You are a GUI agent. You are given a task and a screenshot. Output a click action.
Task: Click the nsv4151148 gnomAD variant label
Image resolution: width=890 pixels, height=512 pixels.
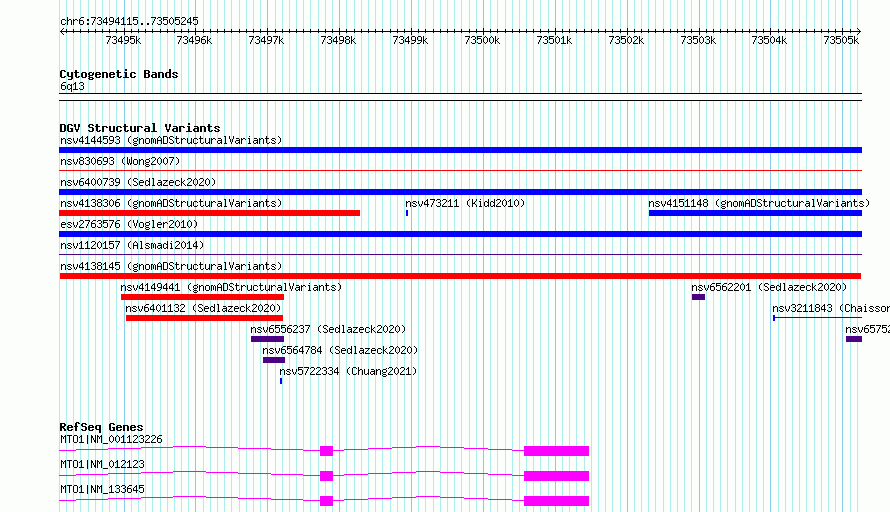pyautogui.click(x=759, y=203)
